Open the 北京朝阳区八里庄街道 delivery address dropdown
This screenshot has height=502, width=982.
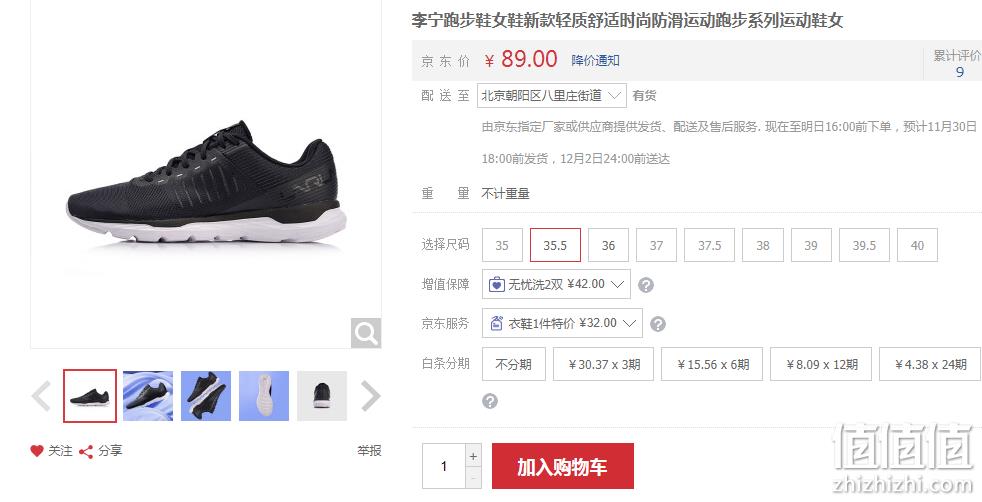tap(551, 96)
